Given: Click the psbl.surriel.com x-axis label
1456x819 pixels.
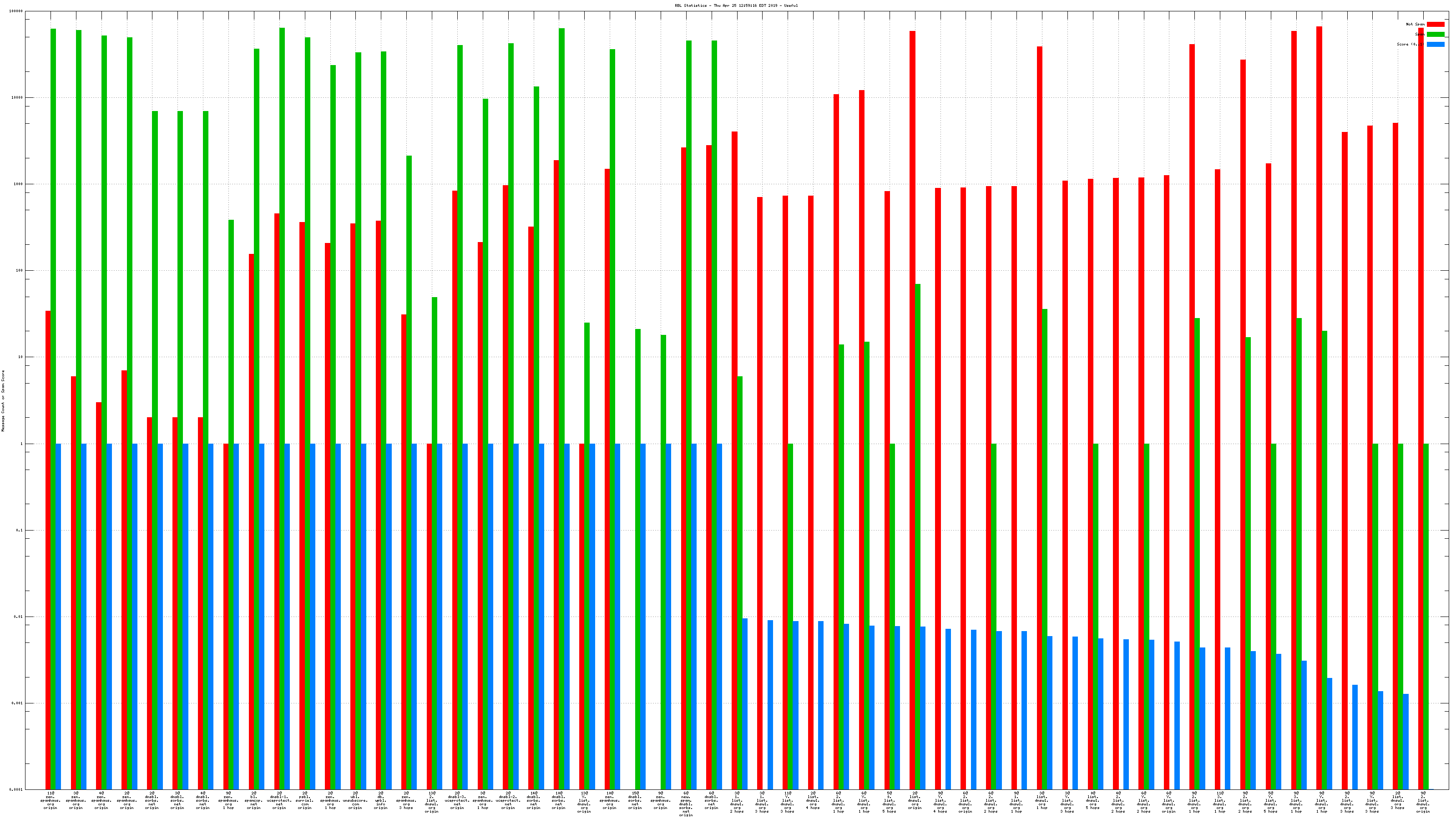Looking at the screenshot, I should 304,800.
